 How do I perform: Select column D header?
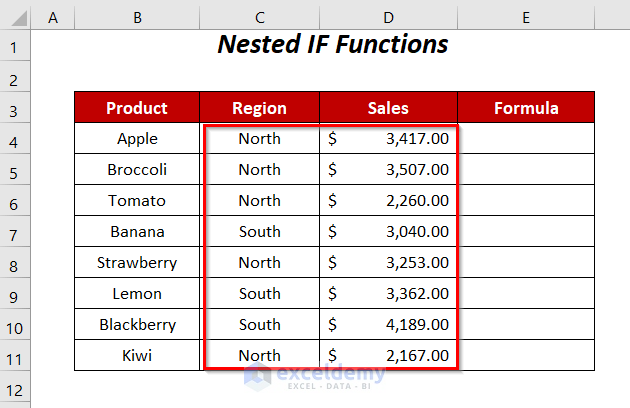(388, 16)
